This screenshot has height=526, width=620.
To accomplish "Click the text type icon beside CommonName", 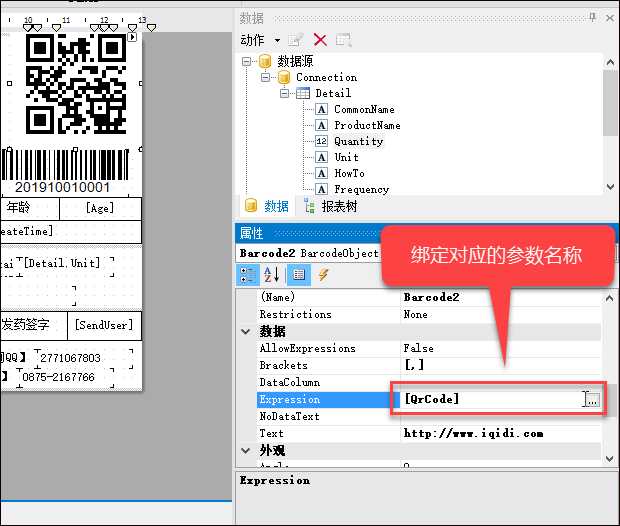I will (x=321, y=109).
